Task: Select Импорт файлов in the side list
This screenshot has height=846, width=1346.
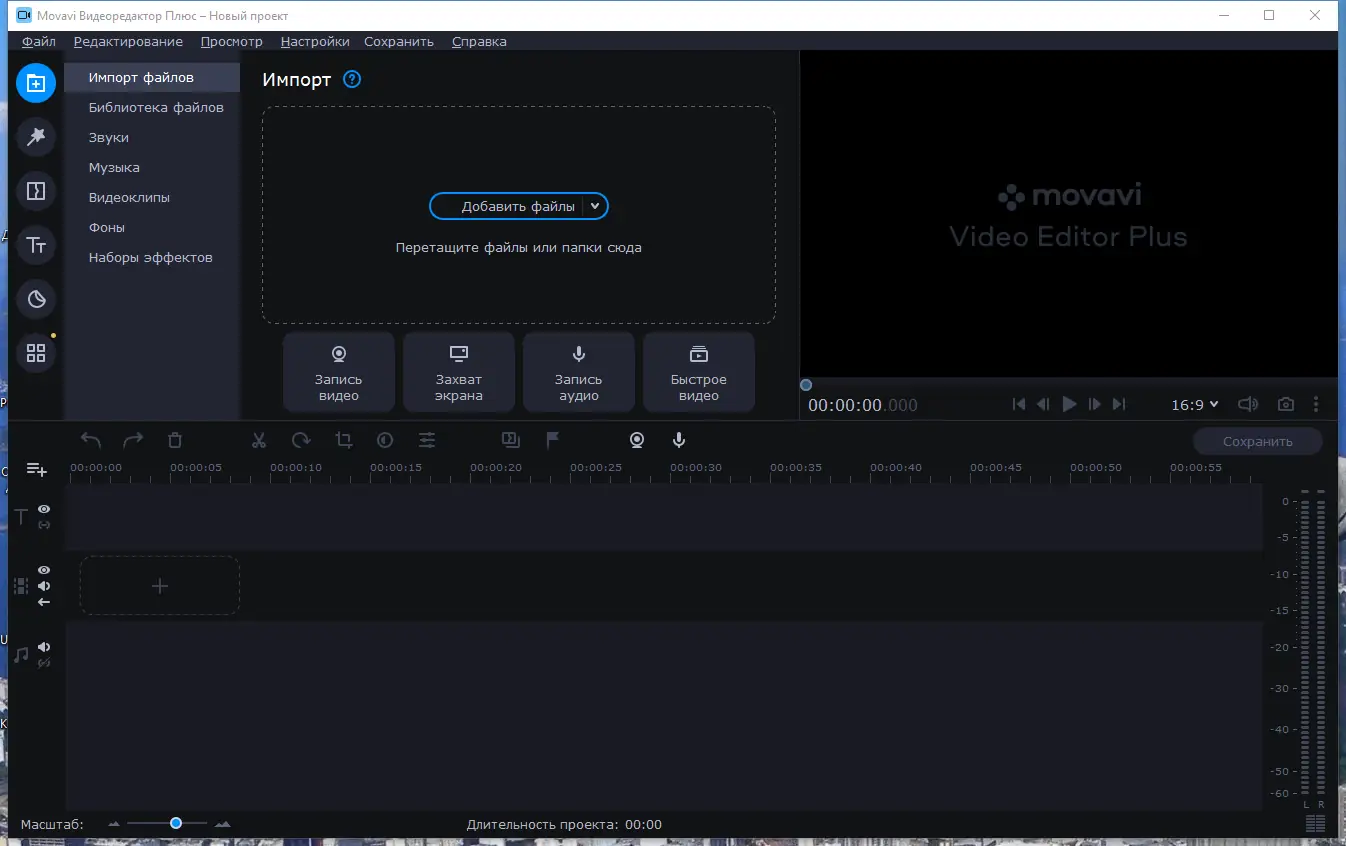Action: (152, 77)
